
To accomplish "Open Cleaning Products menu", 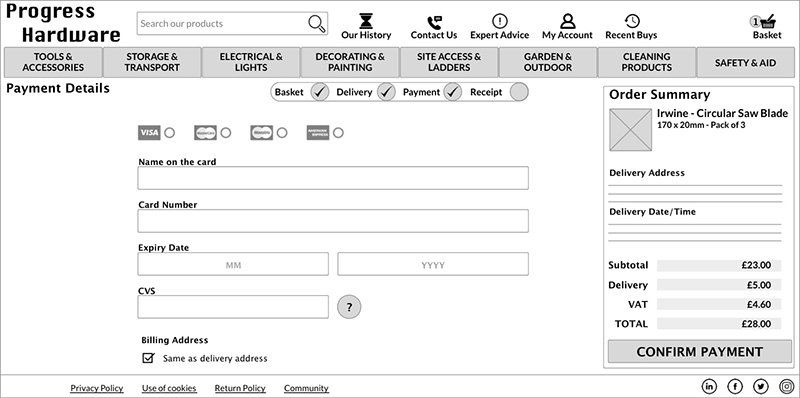I will click(646, 62).
